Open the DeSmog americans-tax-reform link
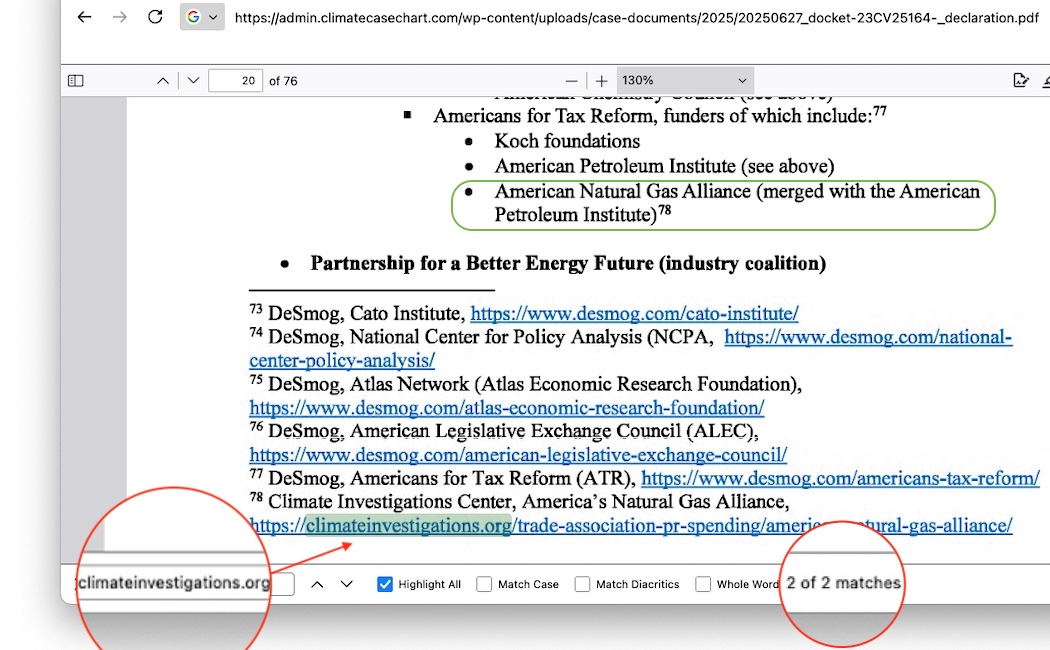 click(x=840, y=479)
